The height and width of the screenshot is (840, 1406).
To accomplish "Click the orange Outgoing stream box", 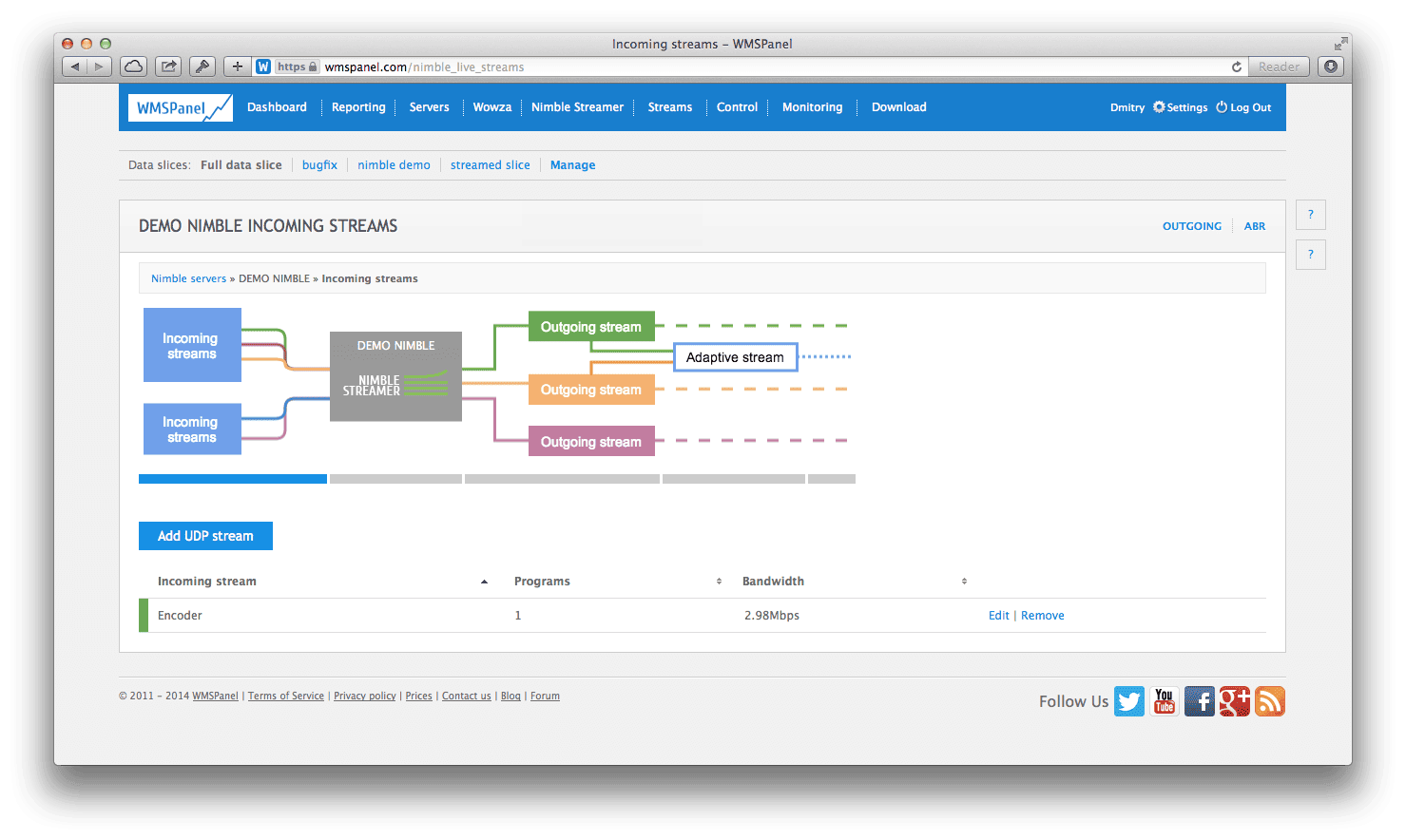I will (591, 390).
